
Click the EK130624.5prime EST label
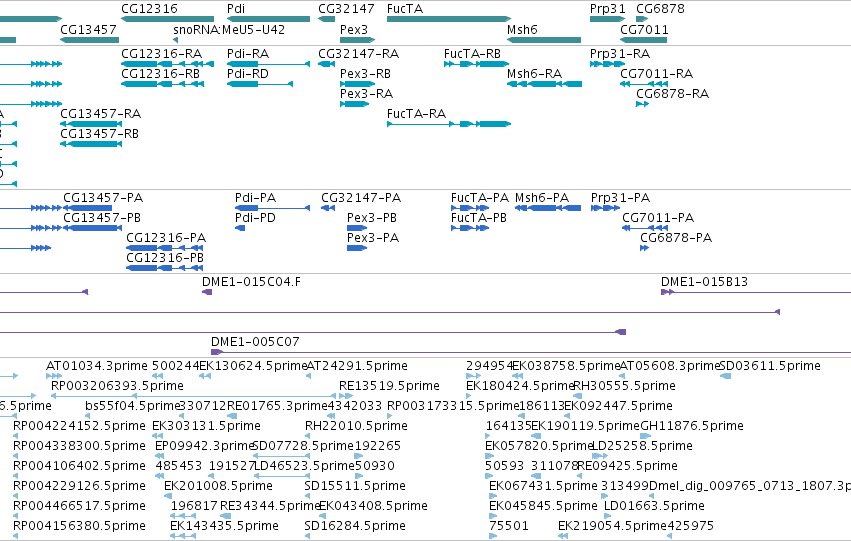253,366
